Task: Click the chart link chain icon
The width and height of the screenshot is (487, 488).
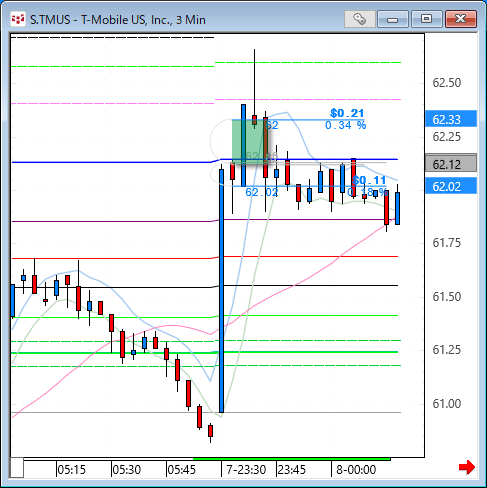Action: coord(360,19)
